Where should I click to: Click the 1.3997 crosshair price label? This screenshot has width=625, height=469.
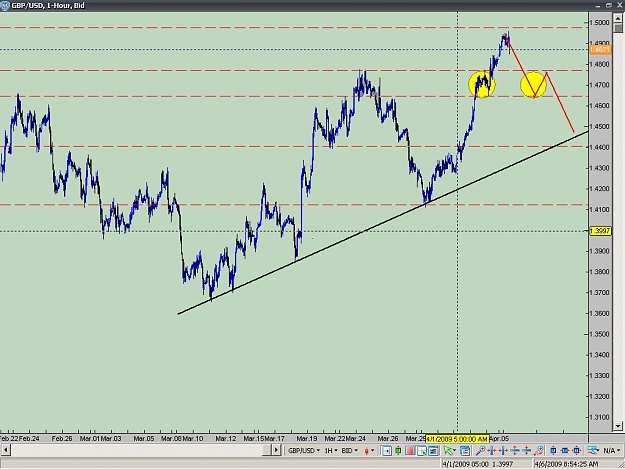click(600, 231)
